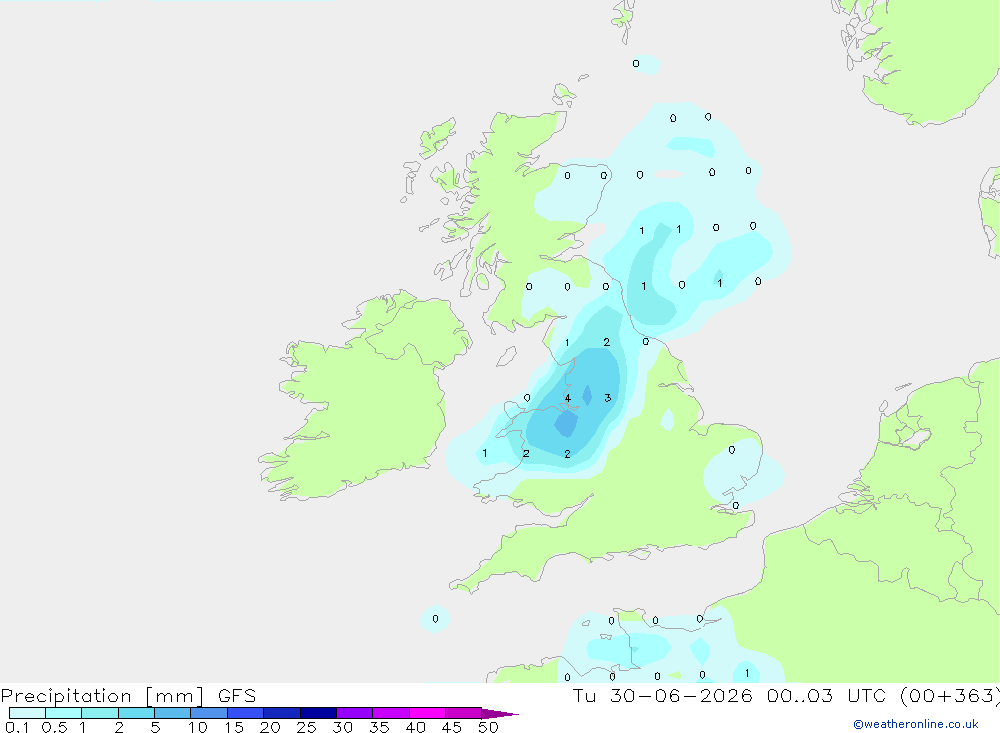The height and width of the screenshot is (733, 1000).
Task: Click the 30–35 mm violet legend swatch
Action: (x=355, y=713)
